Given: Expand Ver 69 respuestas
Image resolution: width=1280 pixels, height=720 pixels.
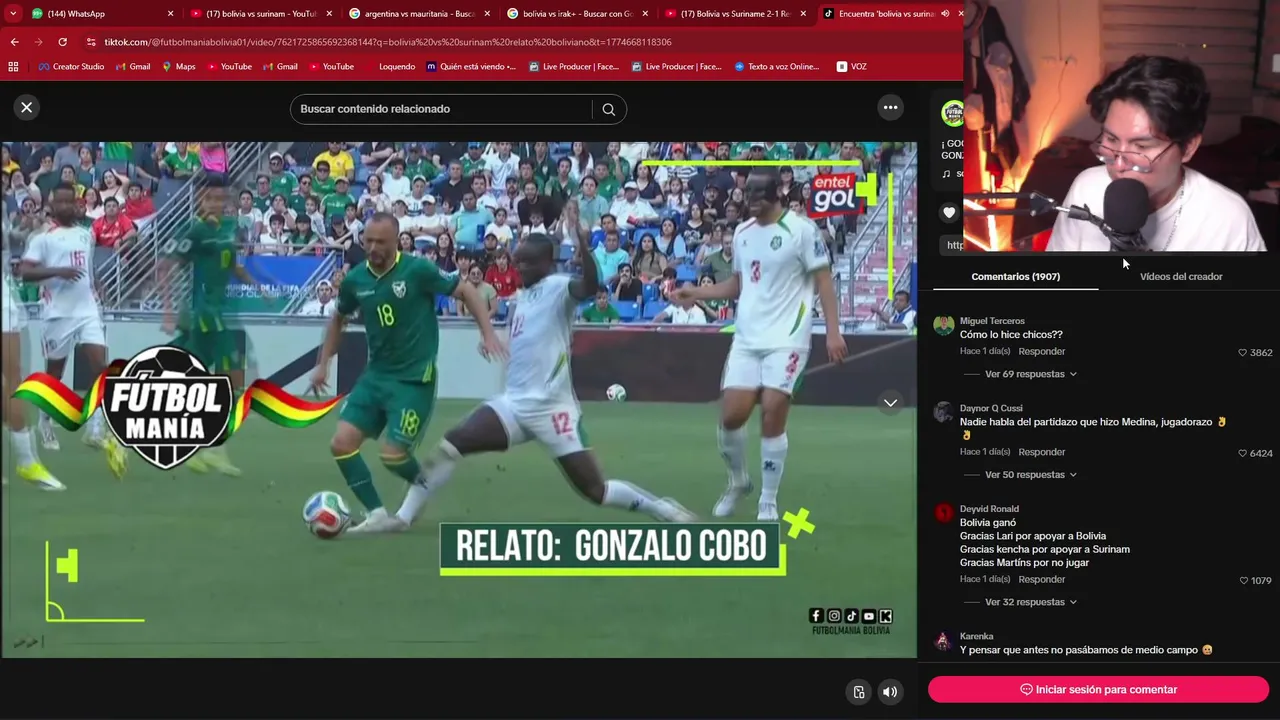Looking at the screenshot, I should pos(1031,374).
